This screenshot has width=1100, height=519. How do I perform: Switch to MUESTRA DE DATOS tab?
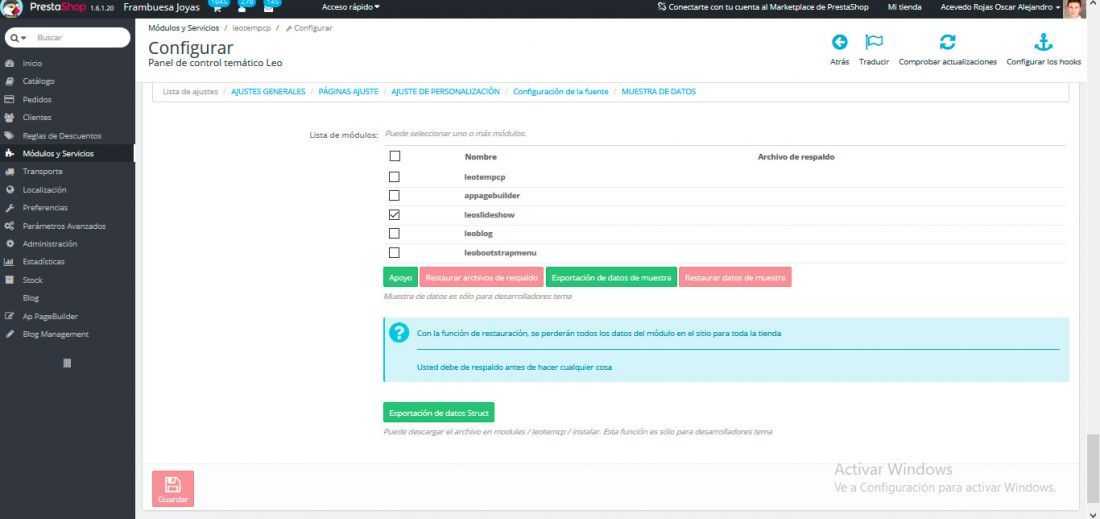tap(659, 92)
